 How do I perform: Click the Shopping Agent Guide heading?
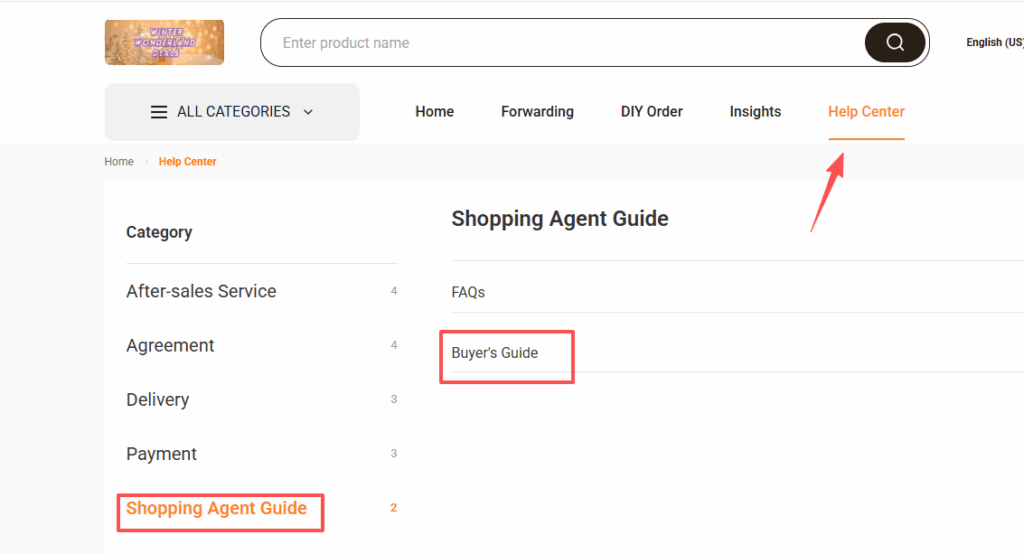(x=560, y=218)
